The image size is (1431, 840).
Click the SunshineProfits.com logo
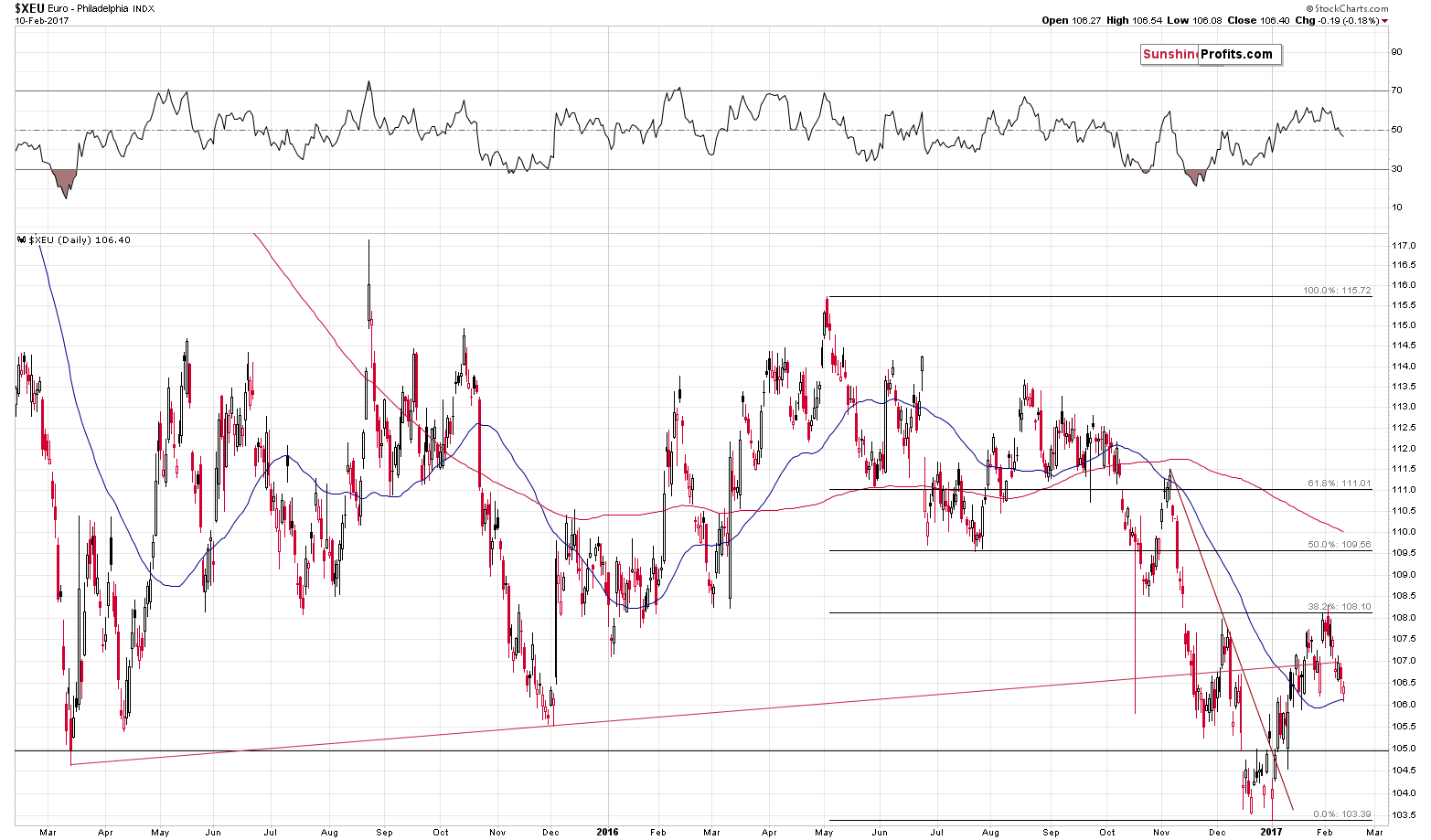1211,55
